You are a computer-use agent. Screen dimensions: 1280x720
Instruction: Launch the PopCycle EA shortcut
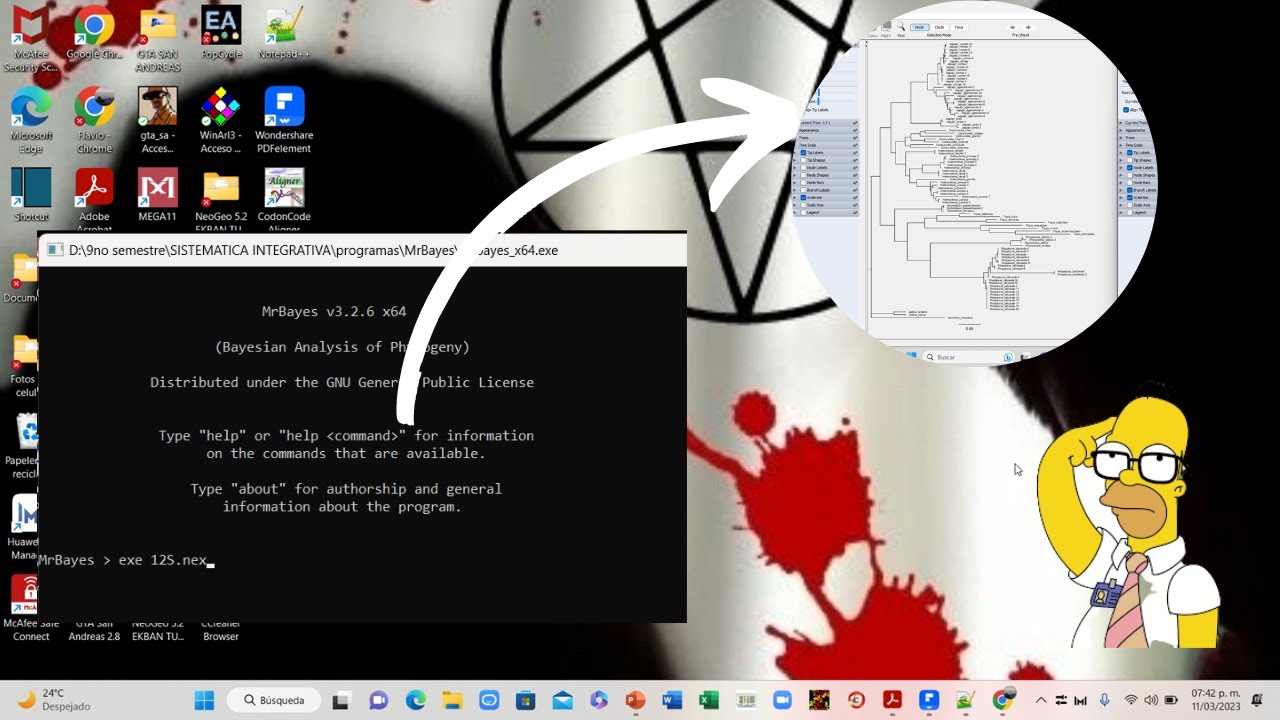(221, 33)
